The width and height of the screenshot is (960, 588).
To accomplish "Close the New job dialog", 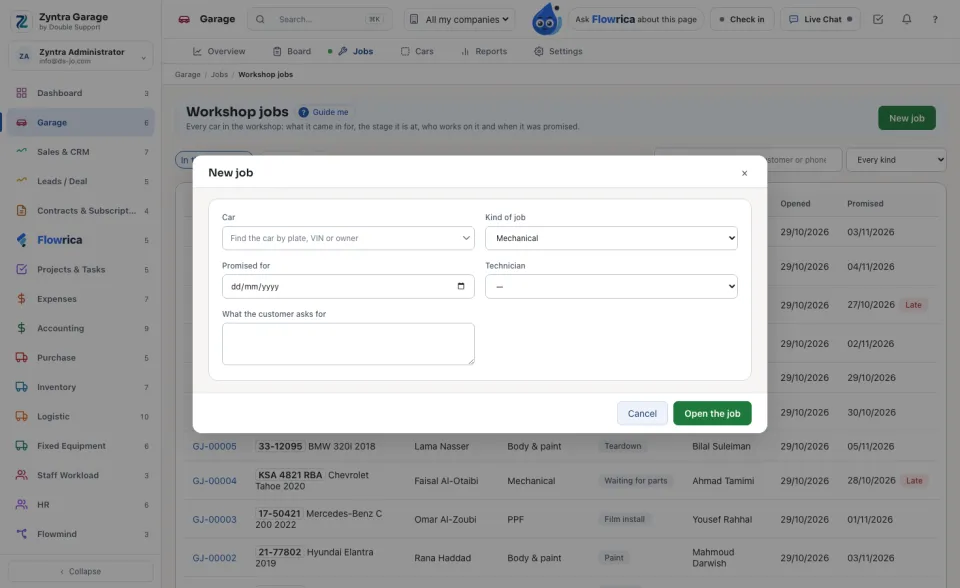I will point(744,173).
